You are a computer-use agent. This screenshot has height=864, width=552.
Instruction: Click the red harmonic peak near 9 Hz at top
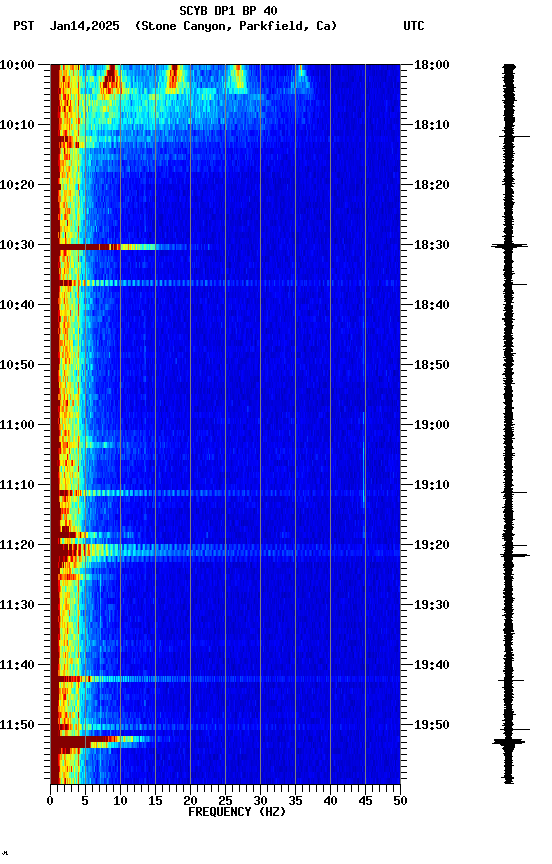coord(111,77)
